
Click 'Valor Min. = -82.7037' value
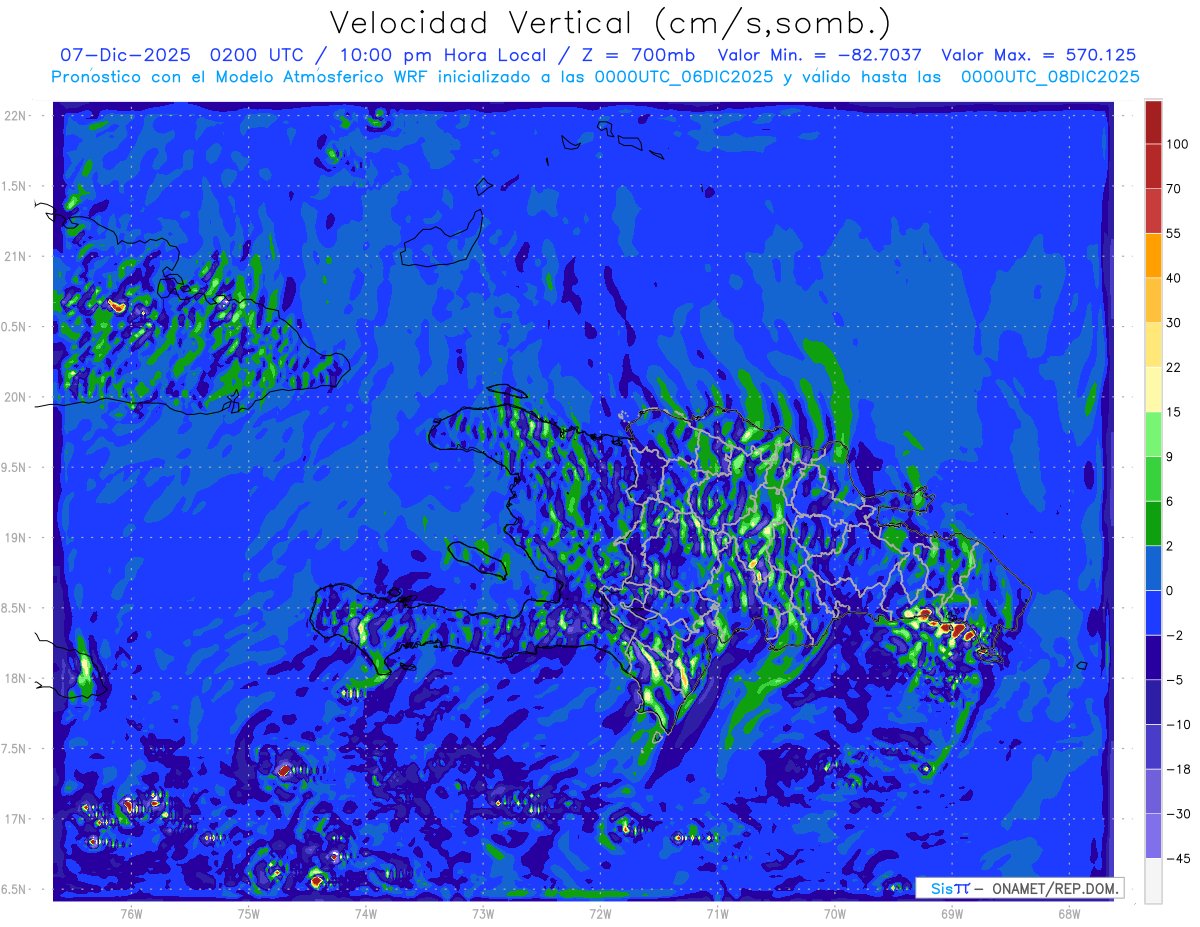[x=820, y=55]
